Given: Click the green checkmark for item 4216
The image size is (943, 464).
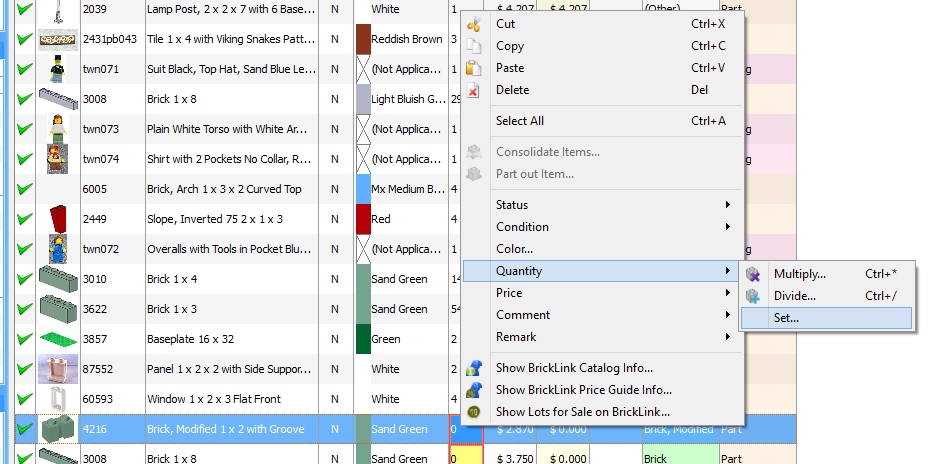Looking at the screenshot, I should pos(25,429).
